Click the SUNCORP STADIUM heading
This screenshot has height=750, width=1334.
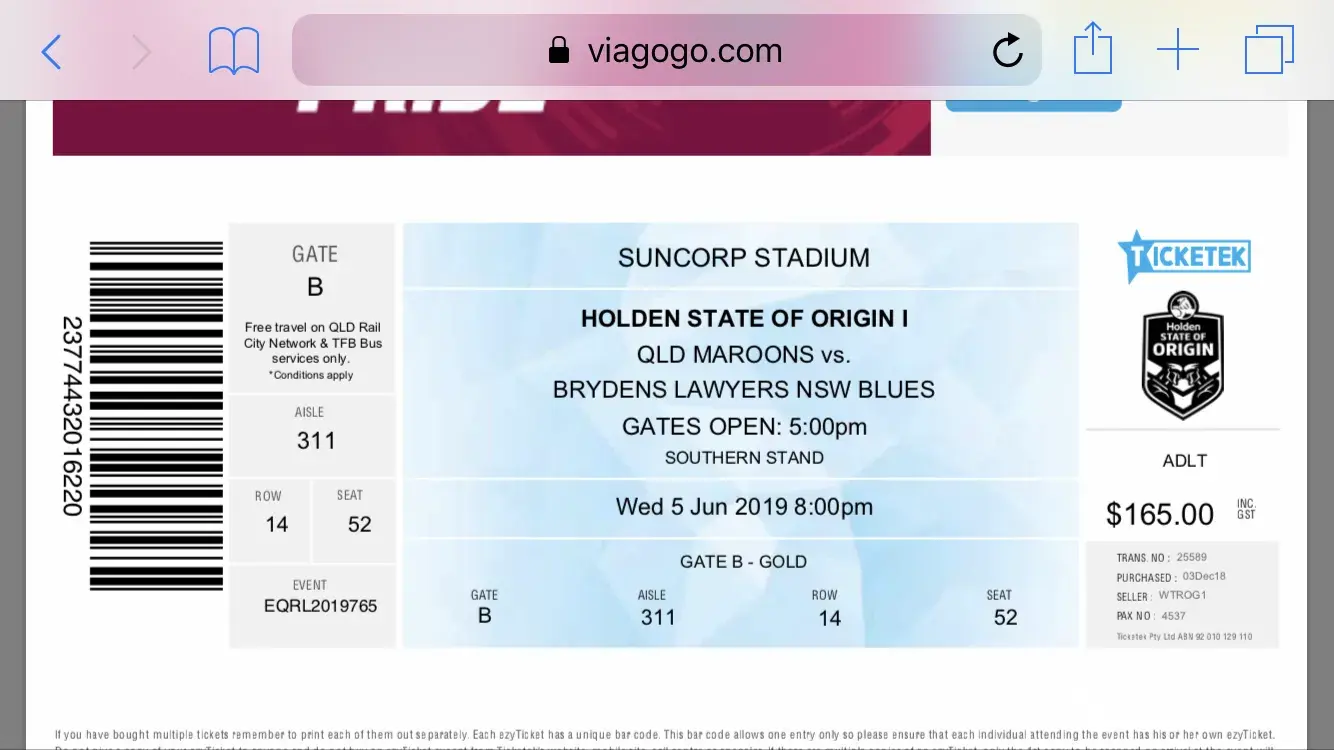click(x=743, y=257)
